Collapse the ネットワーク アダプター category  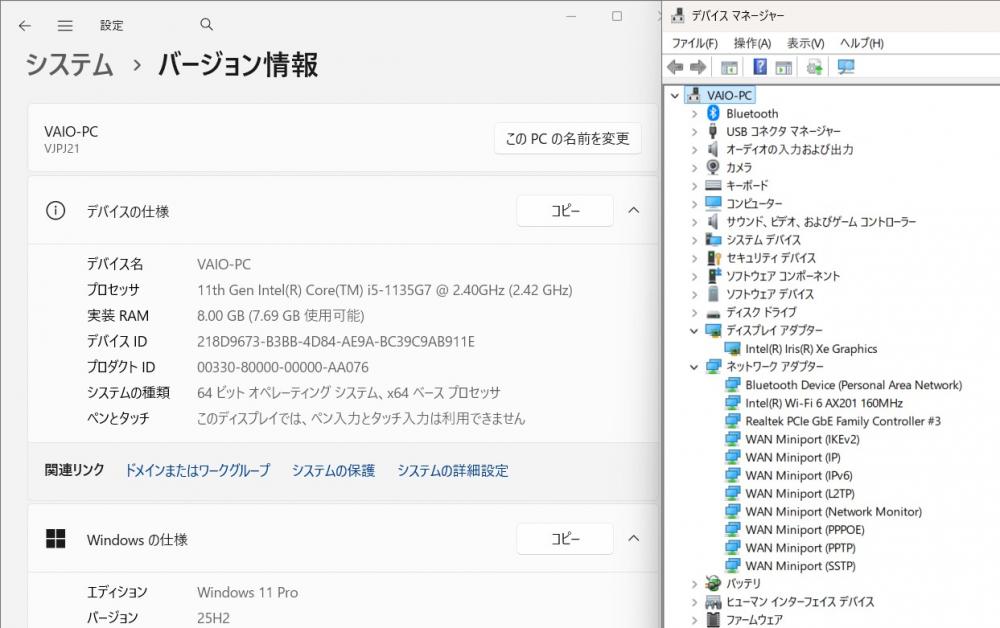[x=695, y=367]
